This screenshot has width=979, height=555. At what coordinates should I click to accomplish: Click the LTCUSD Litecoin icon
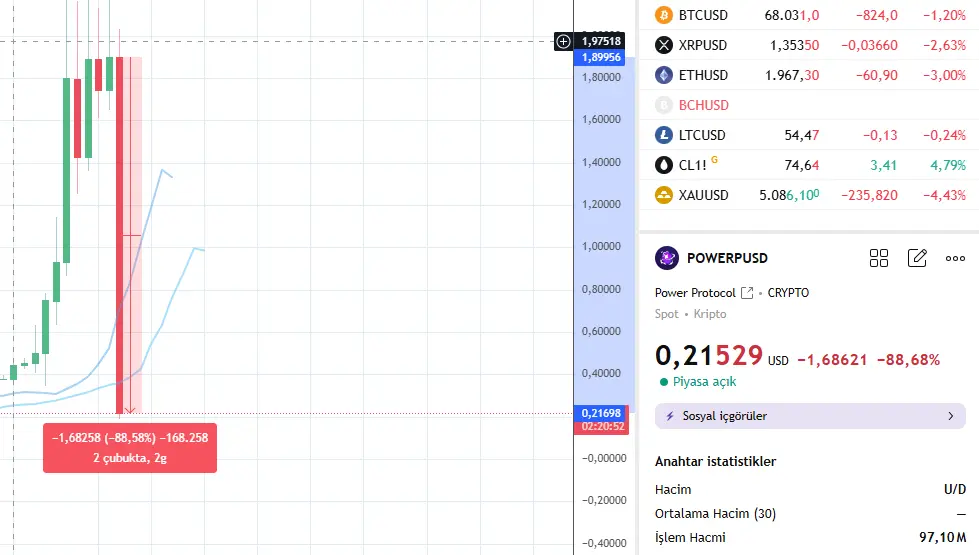pos(664,135)
